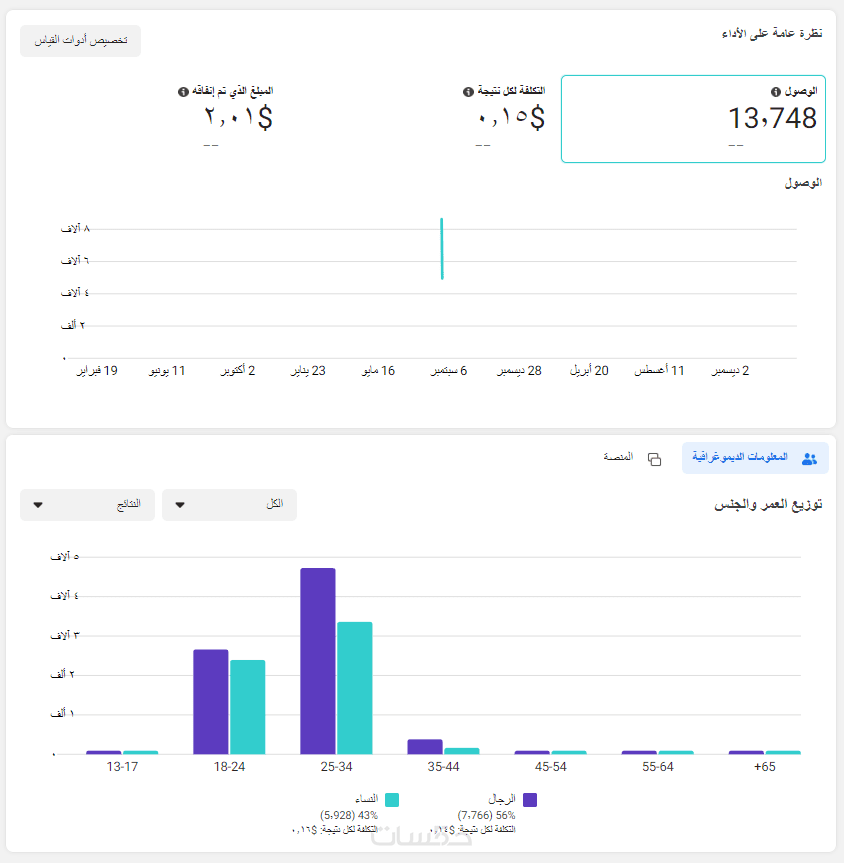Expand the النتائج dropdown menu
844x863 pixels.
pos(87,505)
